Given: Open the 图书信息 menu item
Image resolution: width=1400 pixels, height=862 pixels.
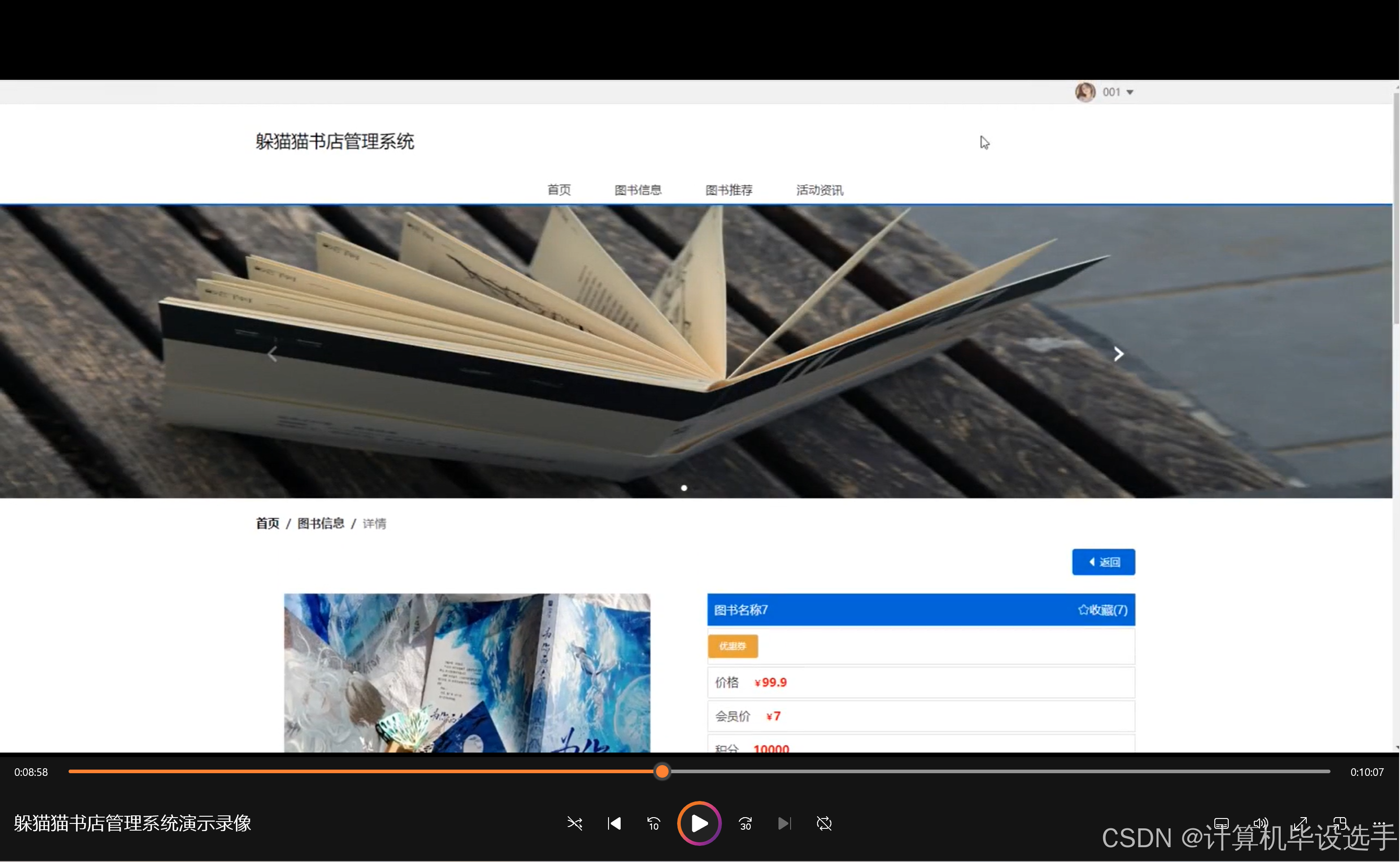Looking at the screenshot, I should (x=638, y=190).
